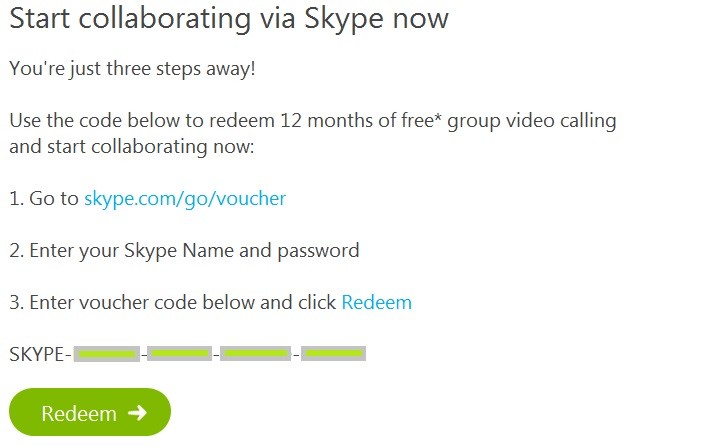The image size is (704, 447).
Task: Select the third redacted voucher code block
Action: (x=255, y=353)
